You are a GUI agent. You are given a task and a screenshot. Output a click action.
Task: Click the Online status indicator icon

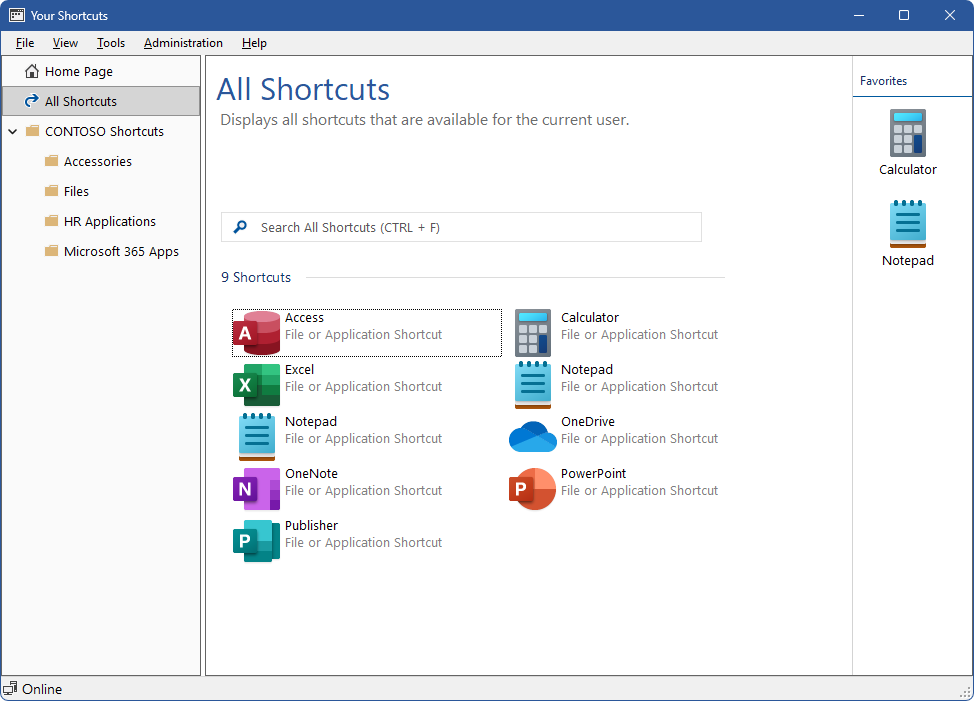pyautogui.click(x=10, y=689)
